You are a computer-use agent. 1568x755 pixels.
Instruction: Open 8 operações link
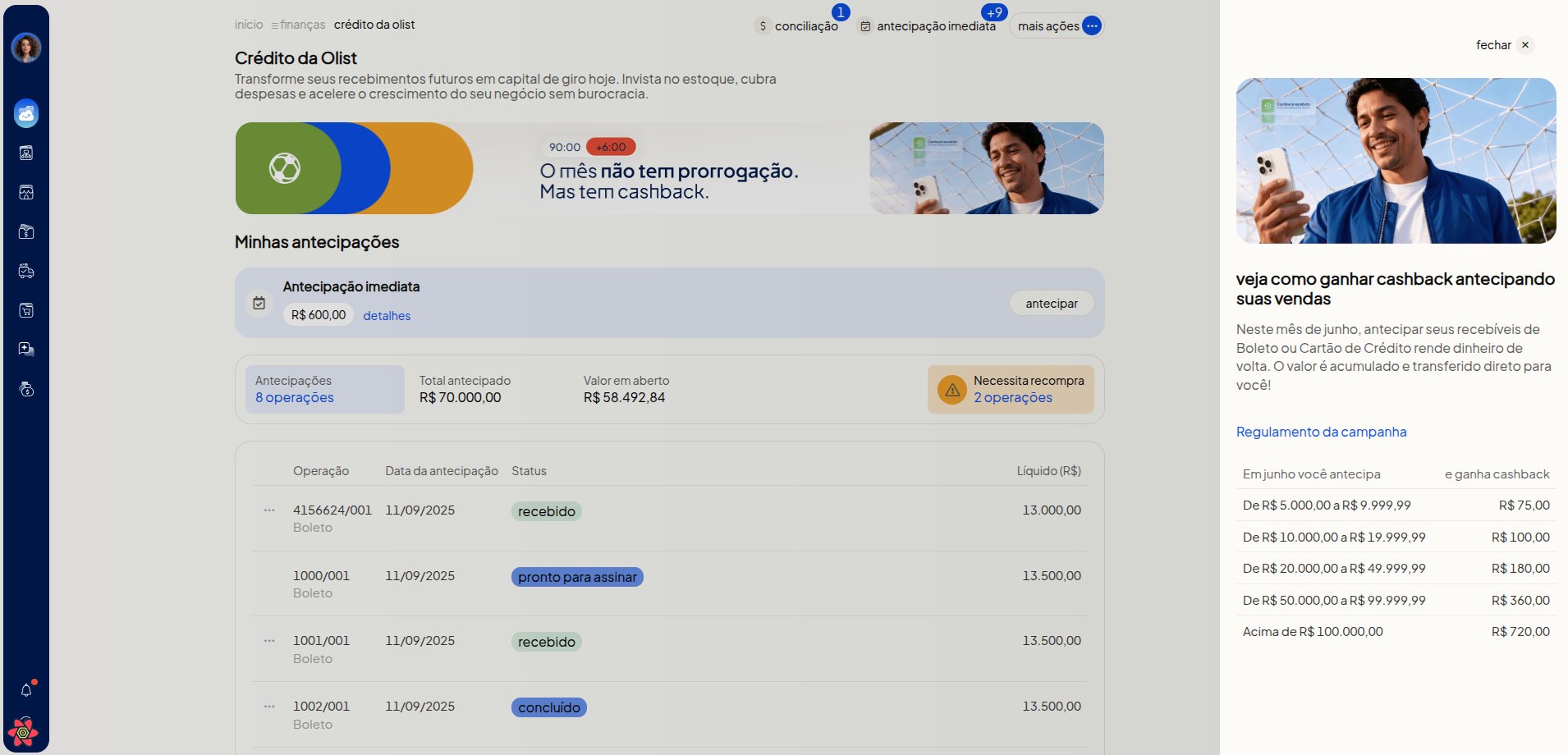coord(295,397)
